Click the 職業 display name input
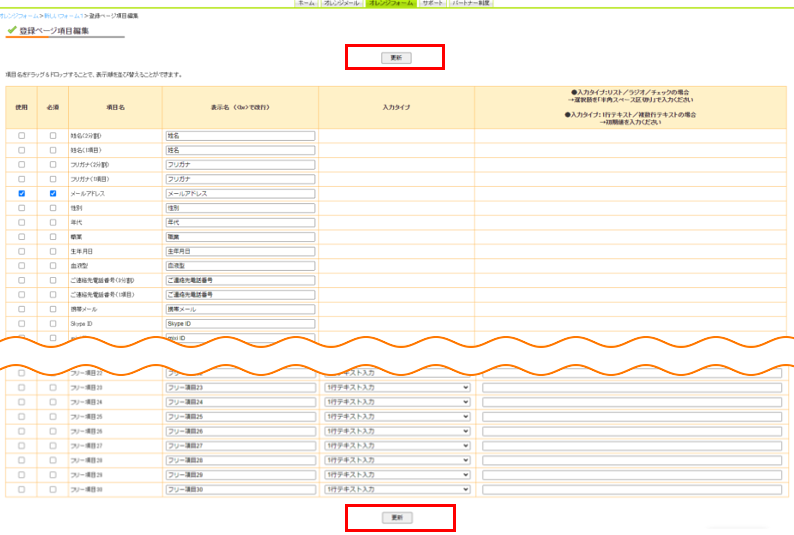794x535 pixels. [240, 237]
